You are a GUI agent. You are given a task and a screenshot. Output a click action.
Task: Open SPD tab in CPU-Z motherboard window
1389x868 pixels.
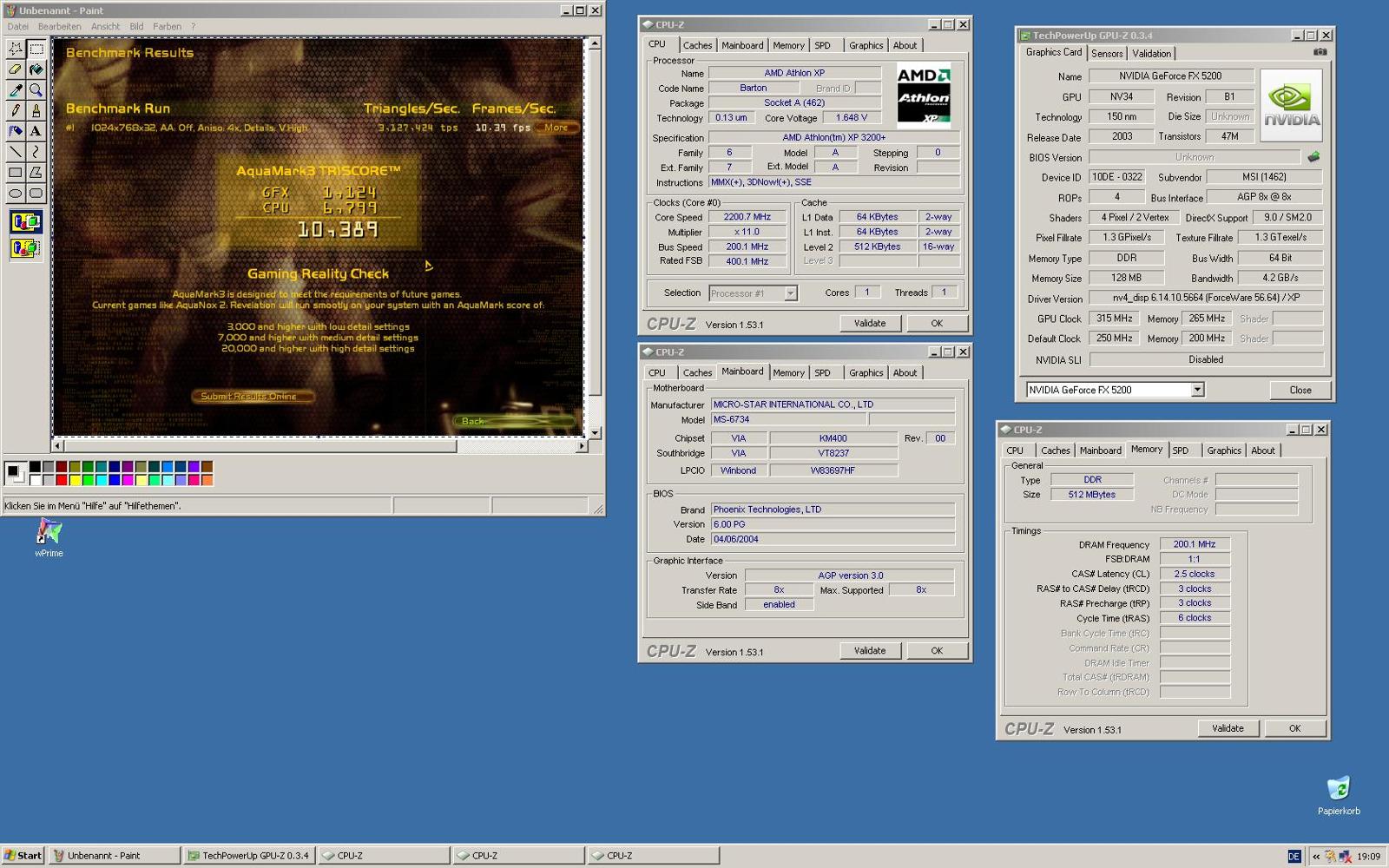(822, 372)
